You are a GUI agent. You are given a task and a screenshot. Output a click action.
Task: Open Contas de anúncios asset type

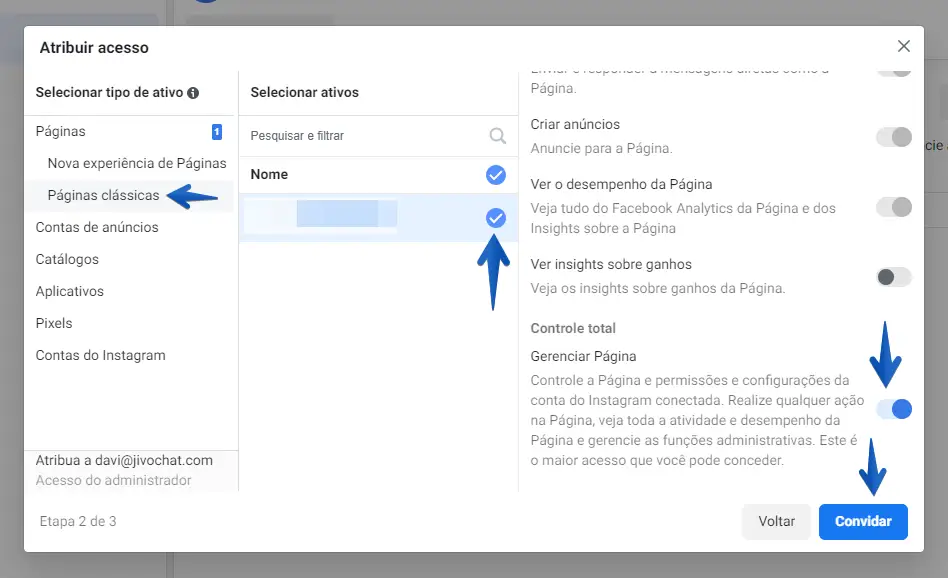point(97,227)
